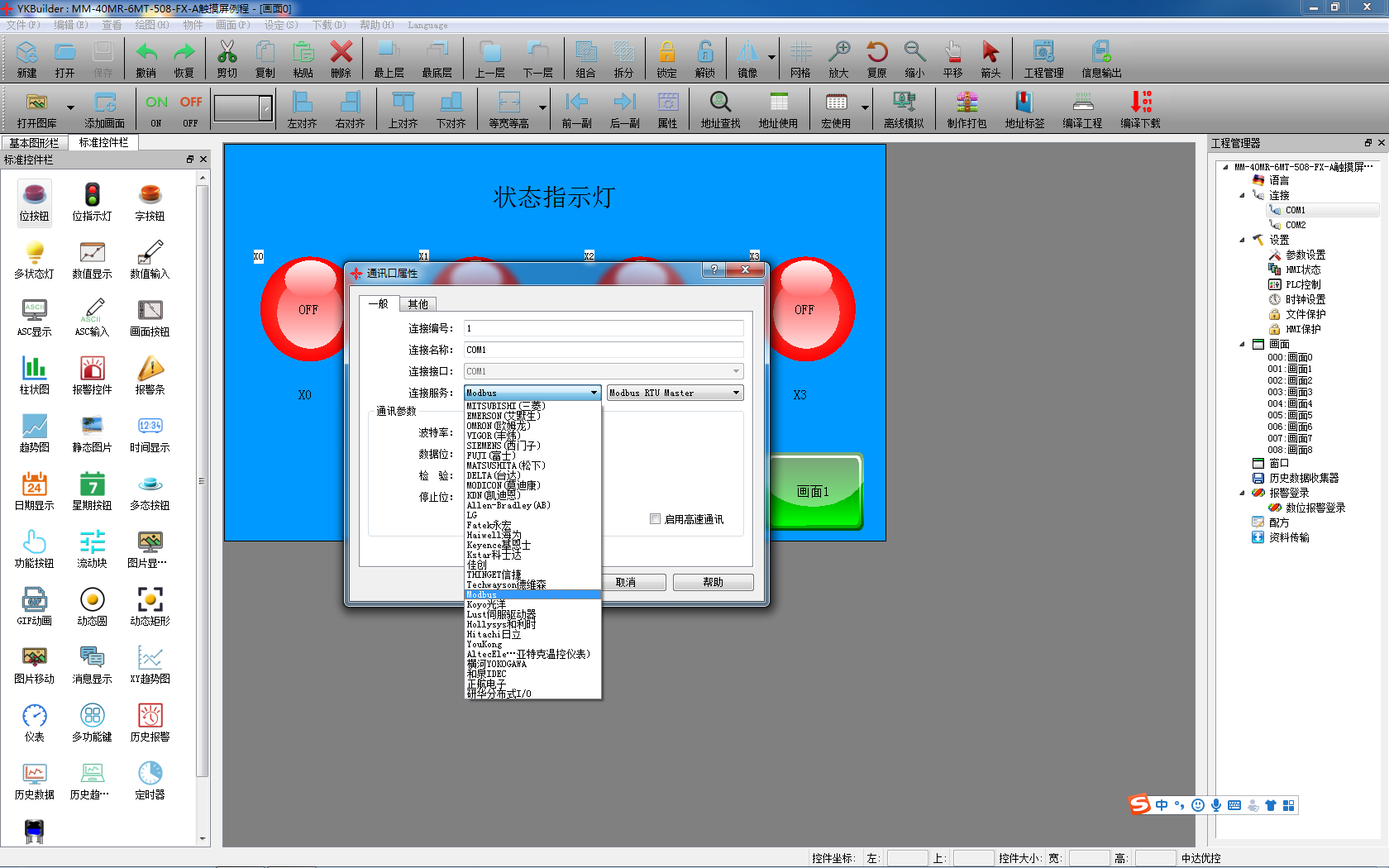This screenshot has width=1389, height=868.
Task: Select SIEMENS (西门子) from the list
Action: tap(503, 446)
